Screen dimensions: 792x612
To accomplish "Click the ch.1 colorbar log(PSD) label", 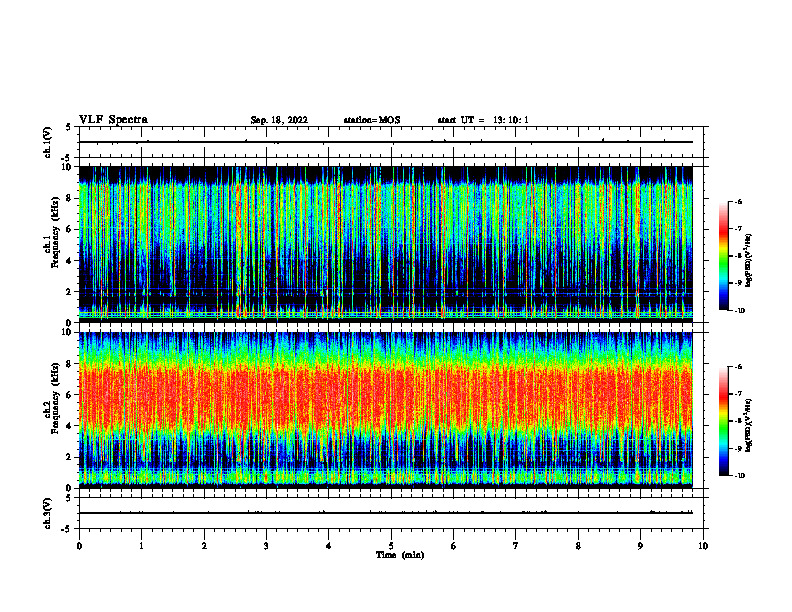I will pyautogui.click(x=748, y=260).
